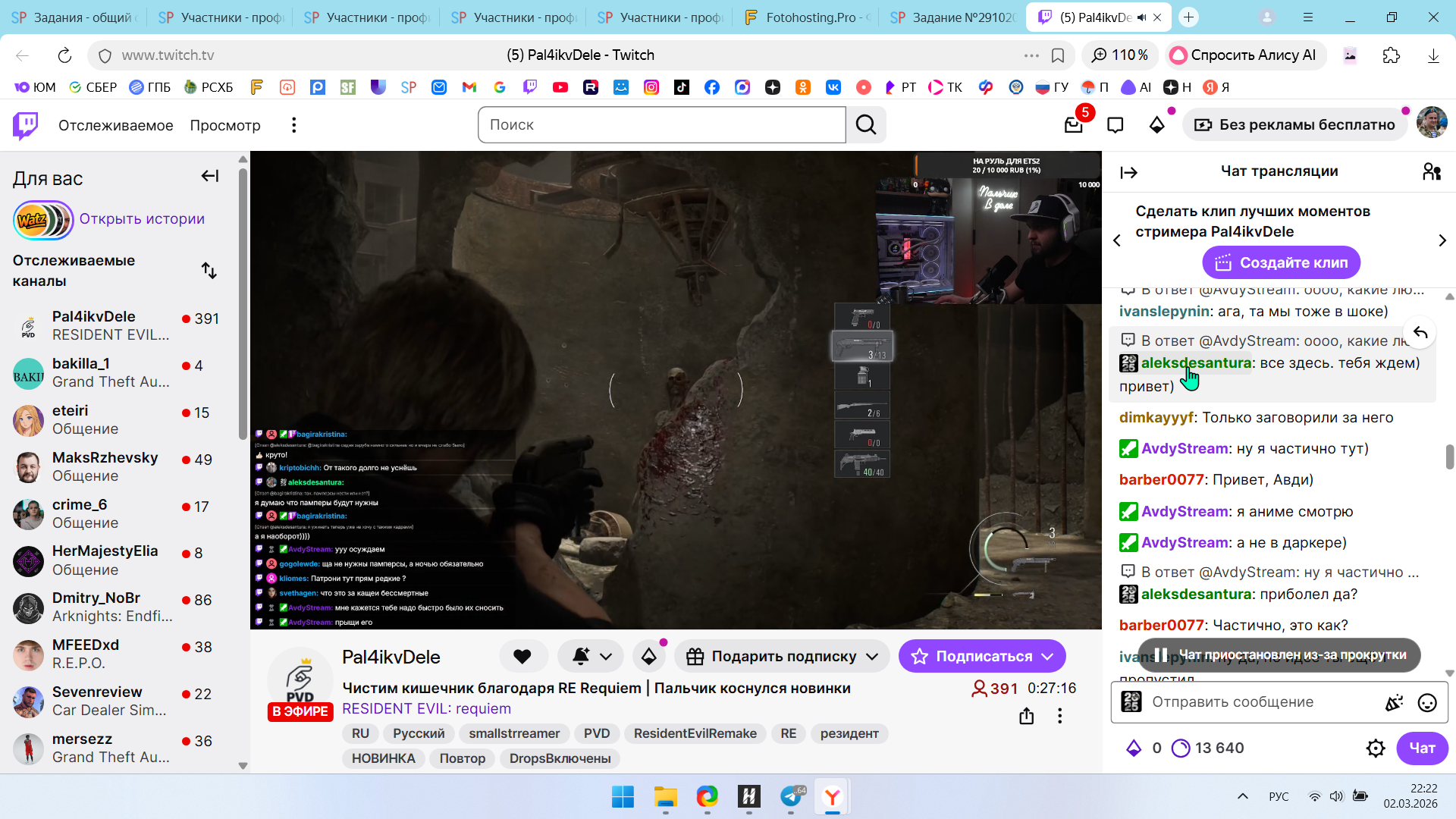This screenshot has height=819, width=1456.
Task: Click the search magnifier button
Action: 866,125
